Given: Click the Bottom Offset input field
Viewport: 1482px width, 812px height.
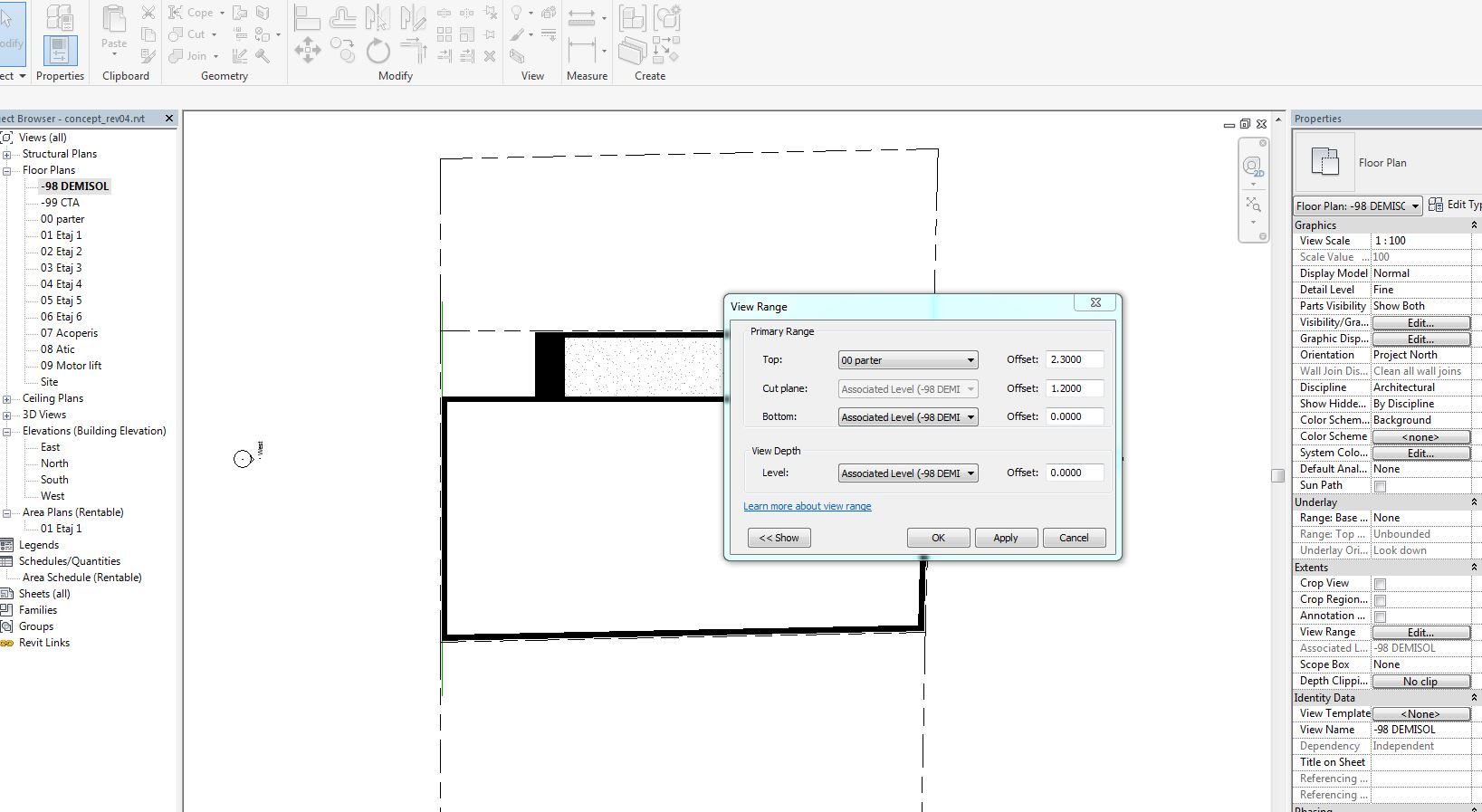Looking at the screenshot, I should pyautogui.click(x=1075, y=416).
